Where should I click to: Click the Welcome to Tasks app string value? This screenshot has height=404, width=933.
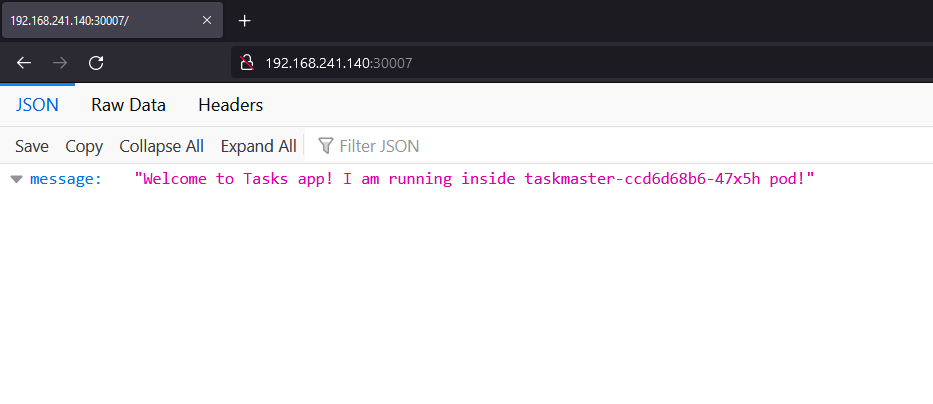pyautogui.click(x=474, y=179)
